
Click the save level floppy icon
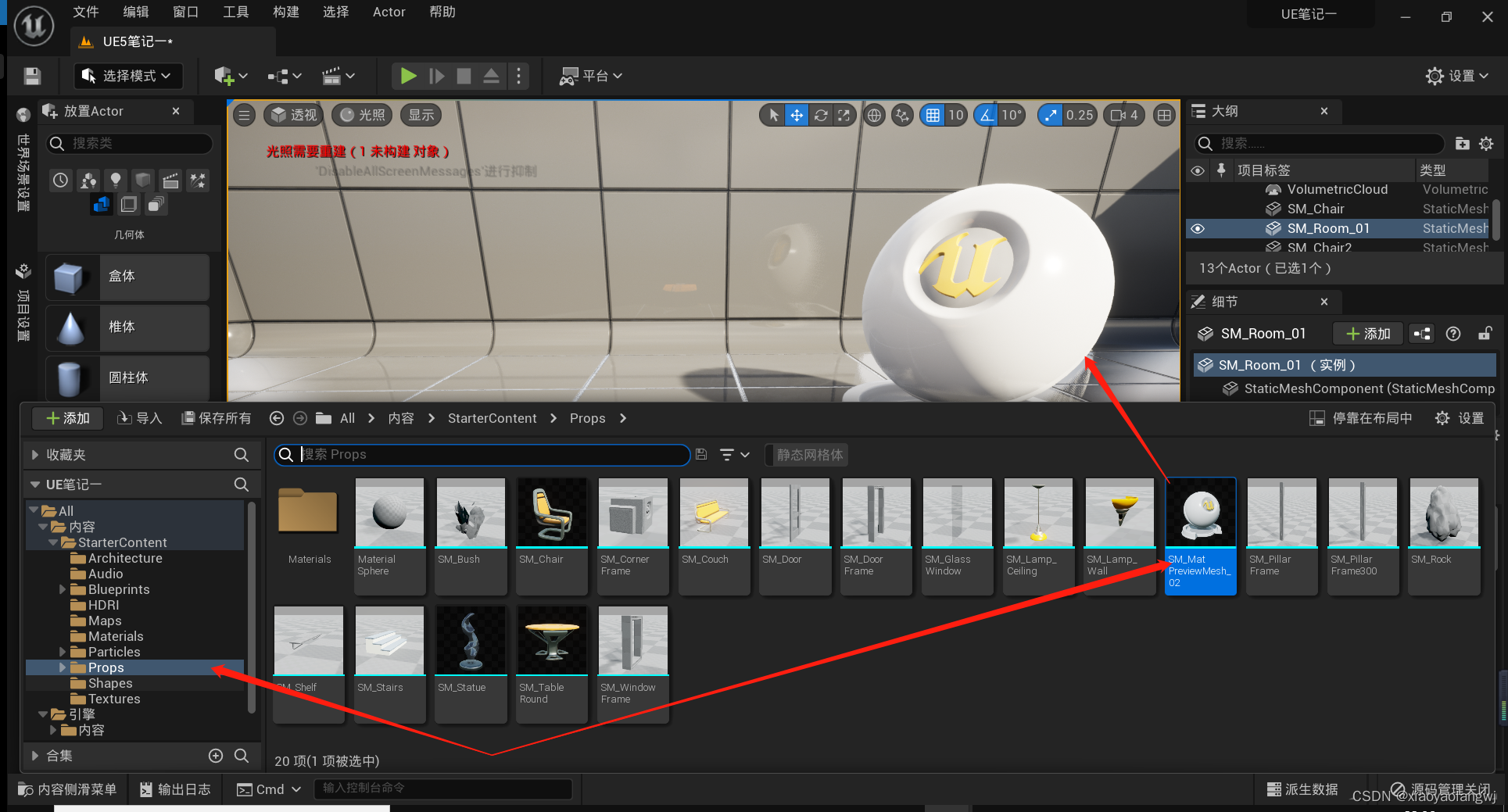32,76
